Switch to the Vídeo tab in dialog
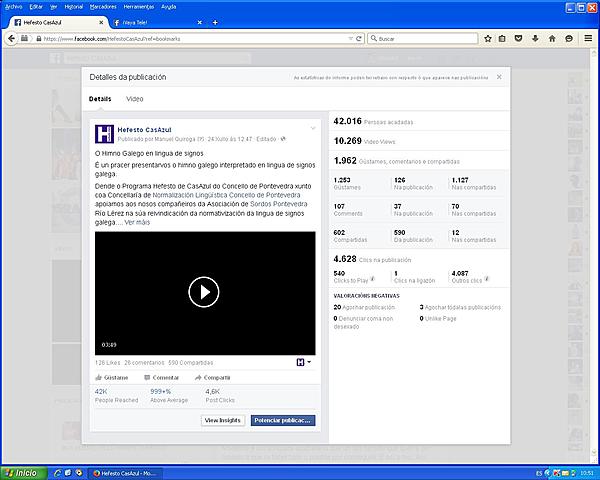This screenshot has height=480, width=600. tap(135, 99)
